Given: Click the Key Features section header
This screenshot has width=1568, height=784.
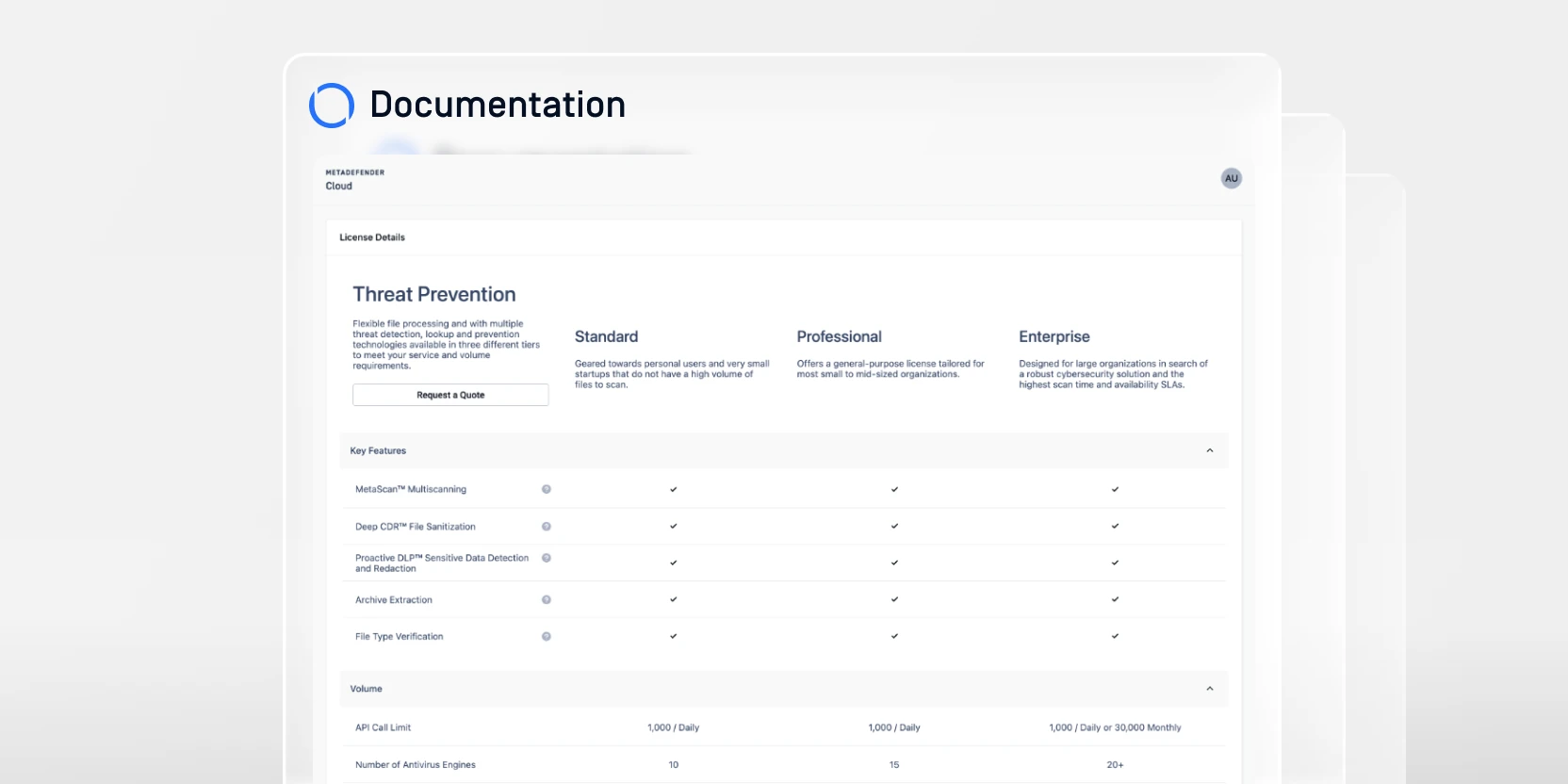Looking at the screenshot, I should click(378, 450).
